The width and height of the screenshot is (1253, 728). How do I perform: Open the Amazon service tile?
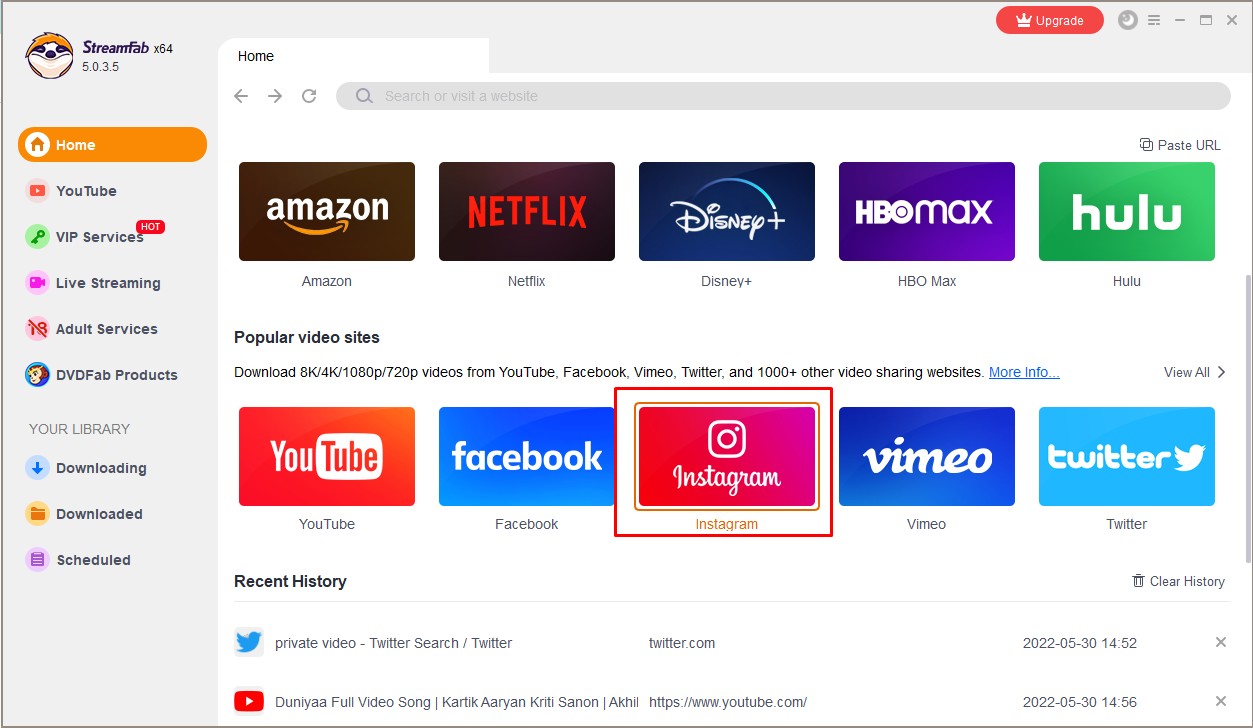point(327,212)
